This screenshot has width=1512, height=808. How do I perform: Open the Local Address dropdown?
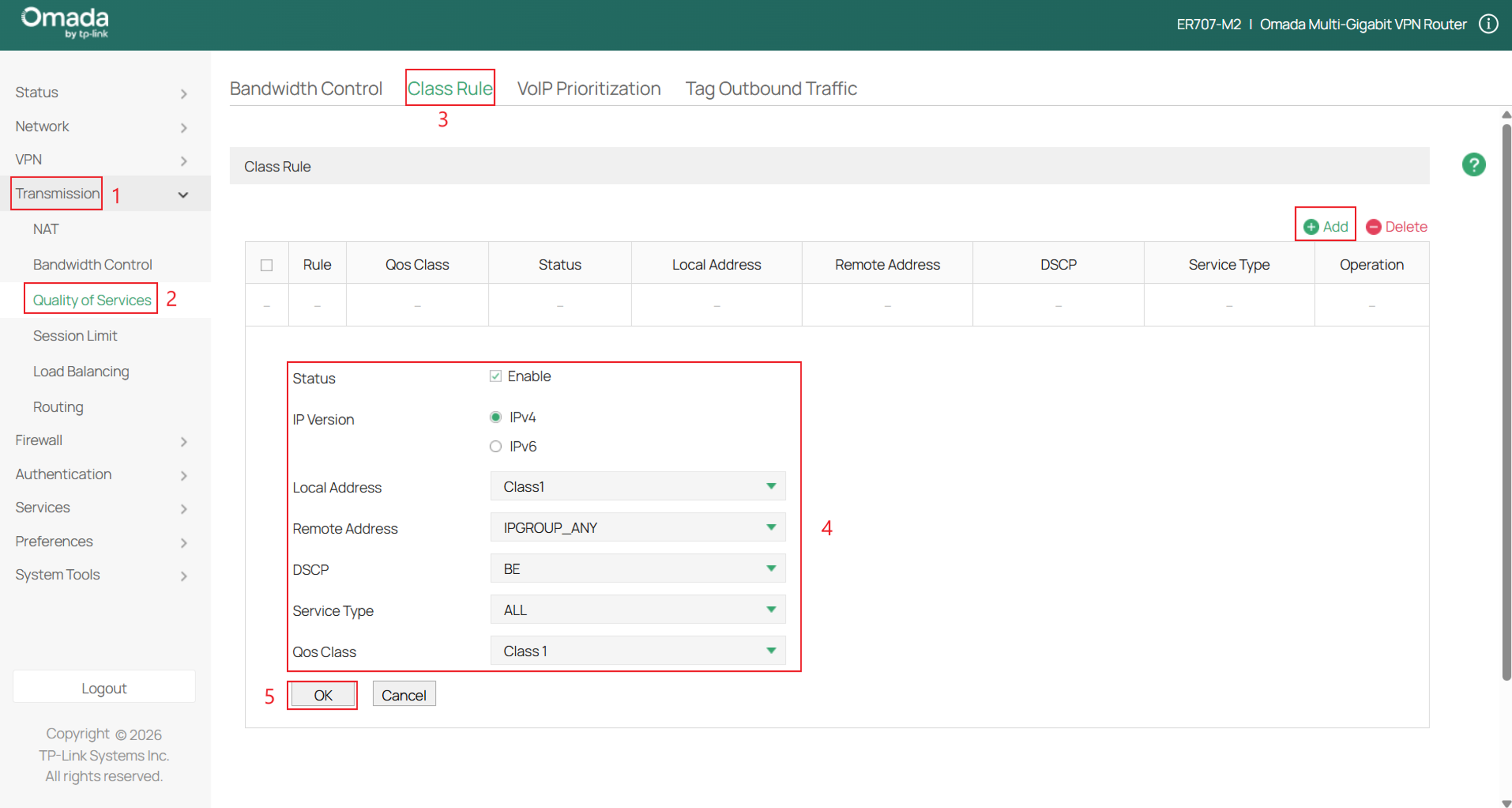[x=638, y=486]
